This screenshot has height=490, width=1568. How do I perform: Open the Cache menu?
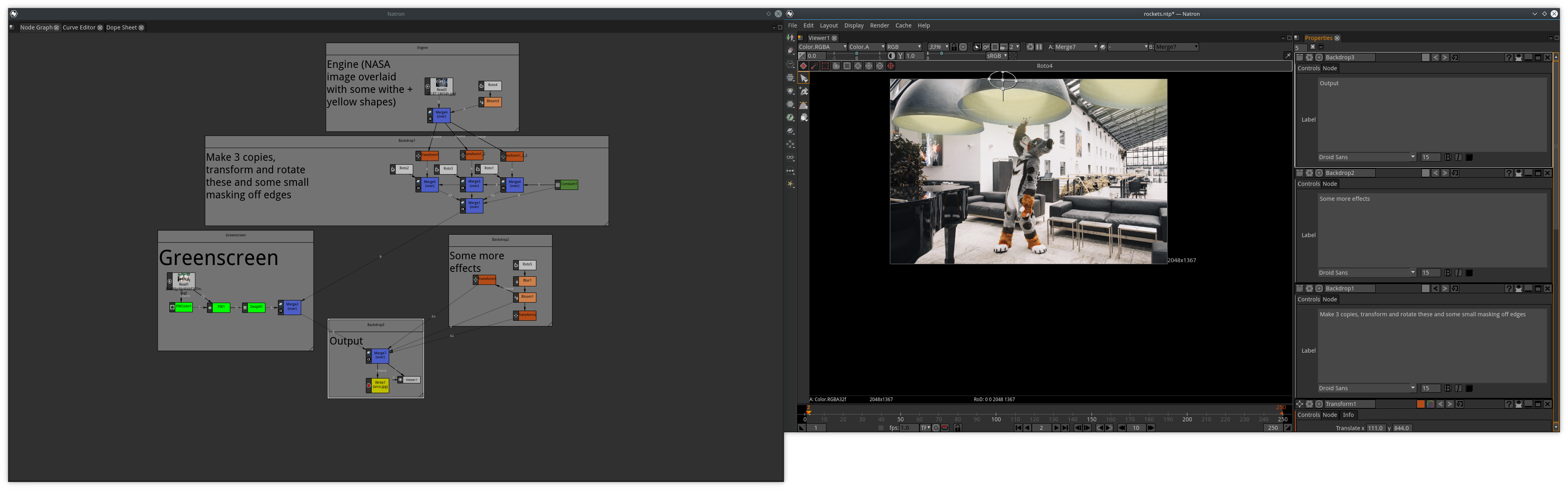(903, 25)
